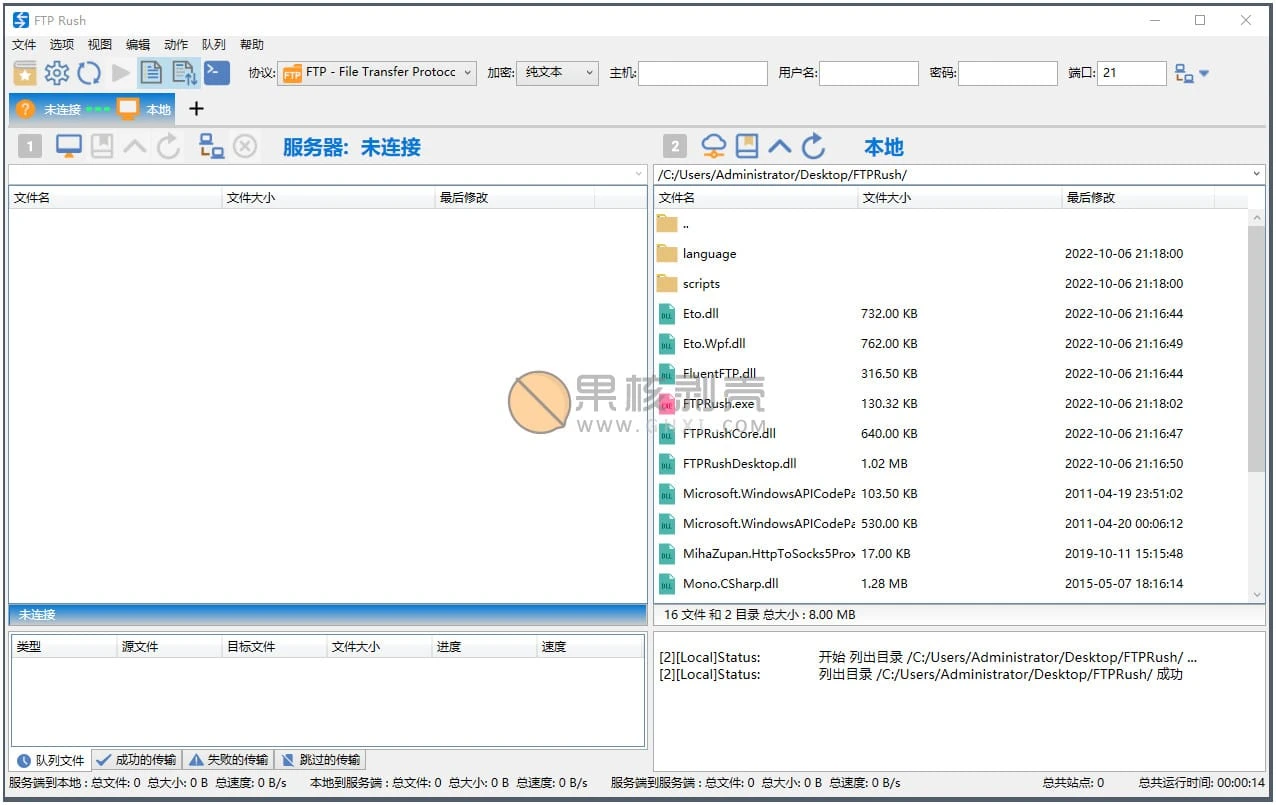Screen dimensions: 1276x805
Task: Go up one directory in local pane
Action: 780,147
